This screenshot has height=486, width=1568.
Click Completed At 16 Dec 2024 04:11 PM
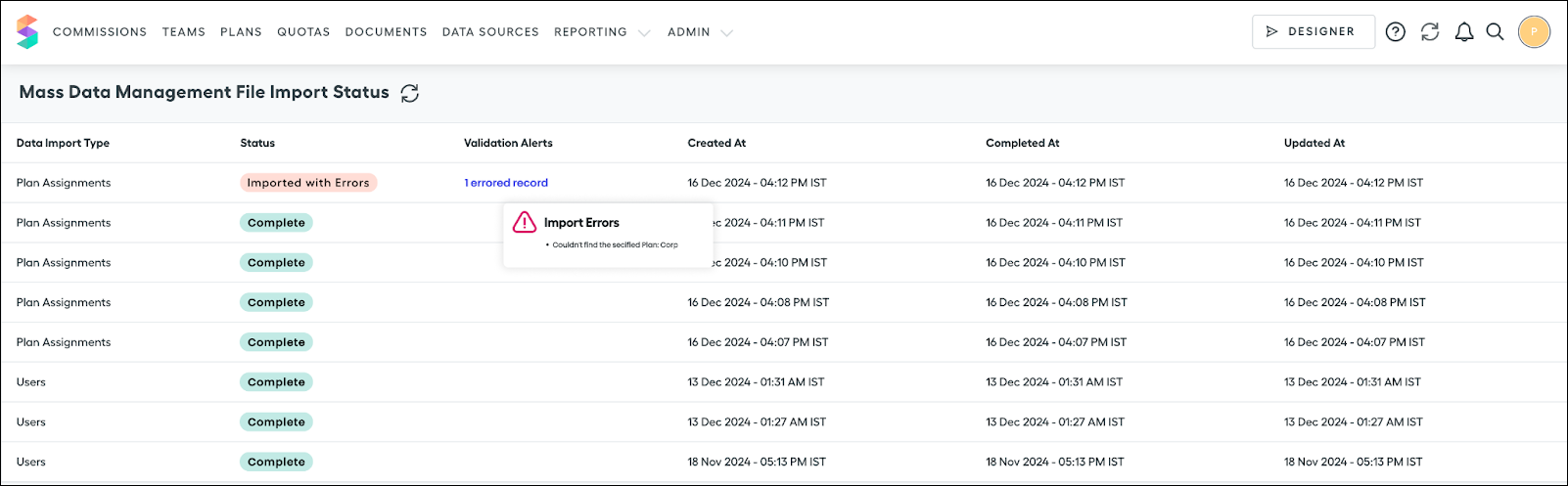(x=1054, y=223)
